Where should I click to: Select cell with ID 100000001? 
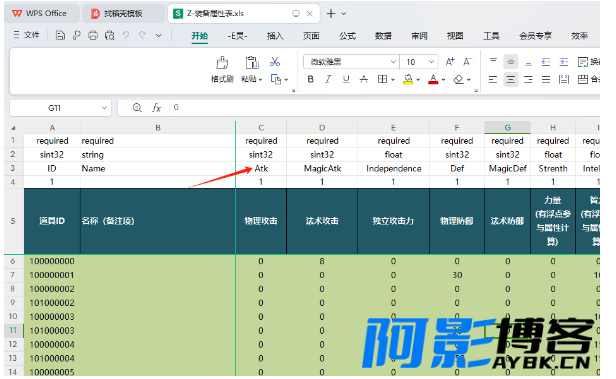[x=52, y=275]
